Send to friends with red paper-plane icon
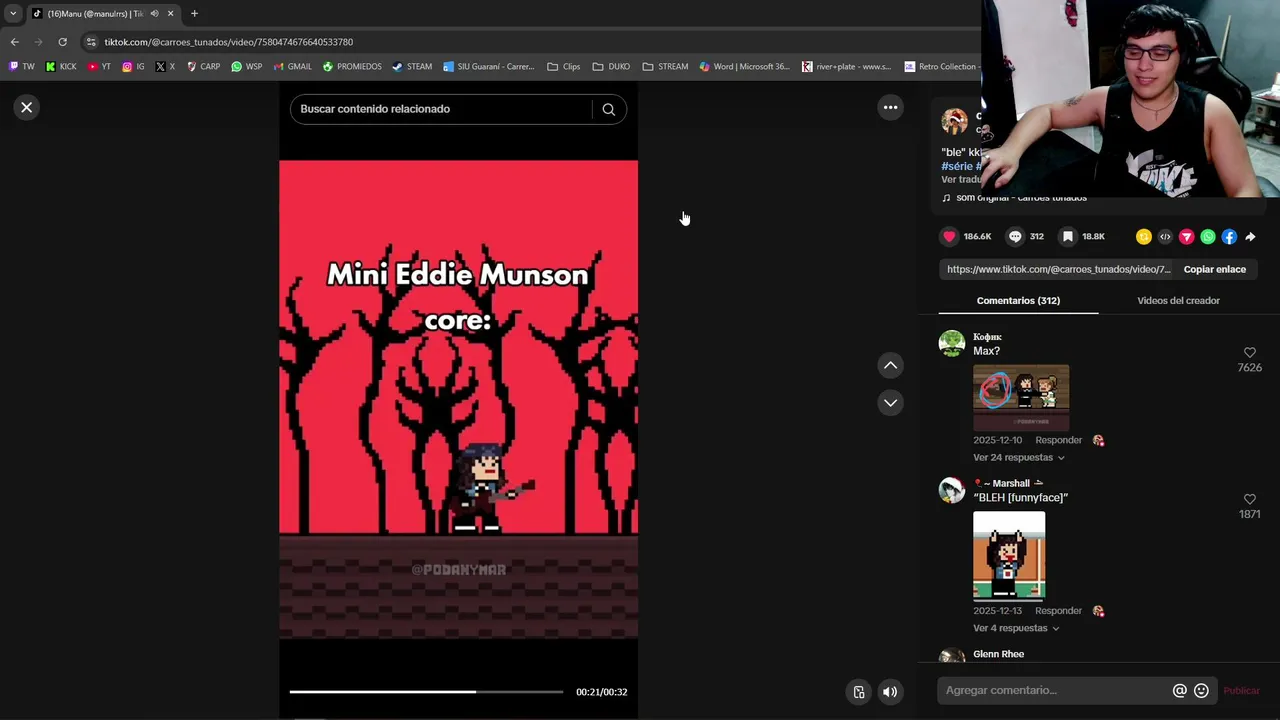This screenshot has height=720, width=1280. pyautogui.click(x=1186, y=237)
